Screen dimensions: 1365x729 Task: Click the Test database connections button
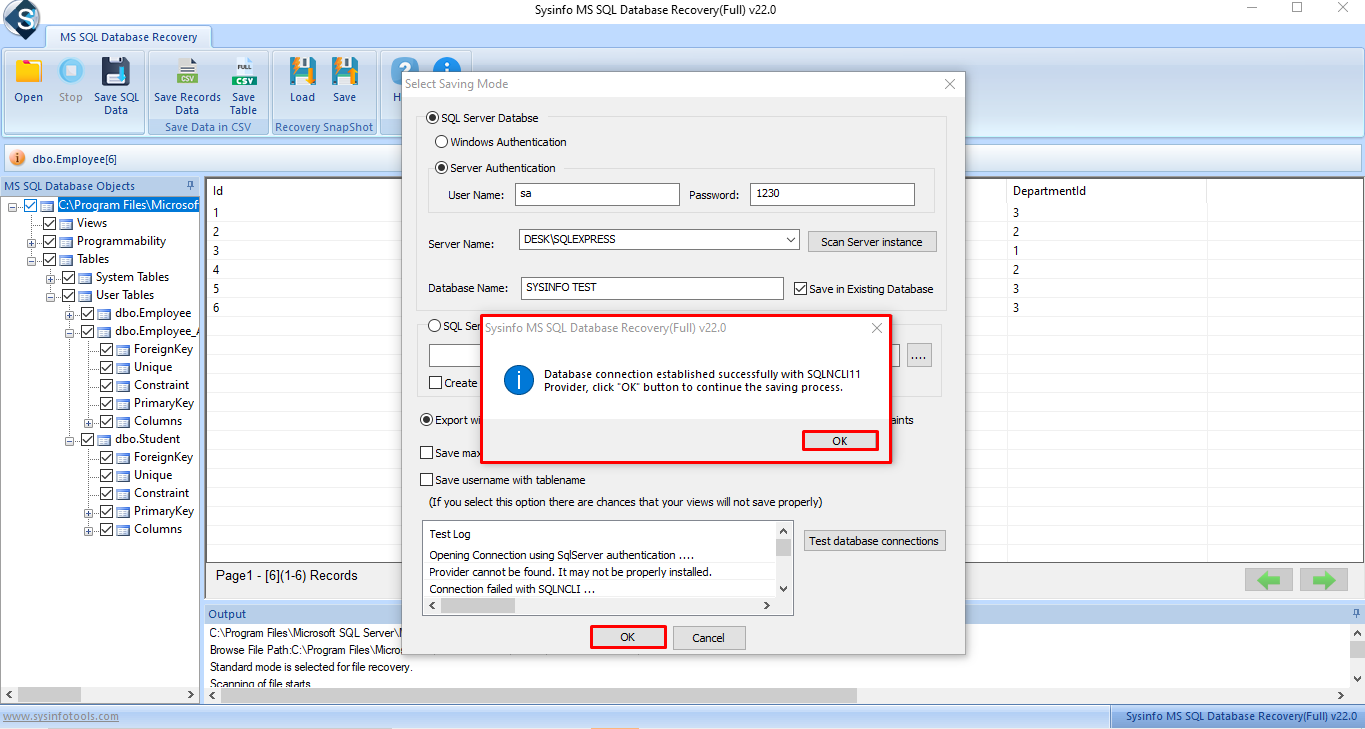(x=874, y=541)
